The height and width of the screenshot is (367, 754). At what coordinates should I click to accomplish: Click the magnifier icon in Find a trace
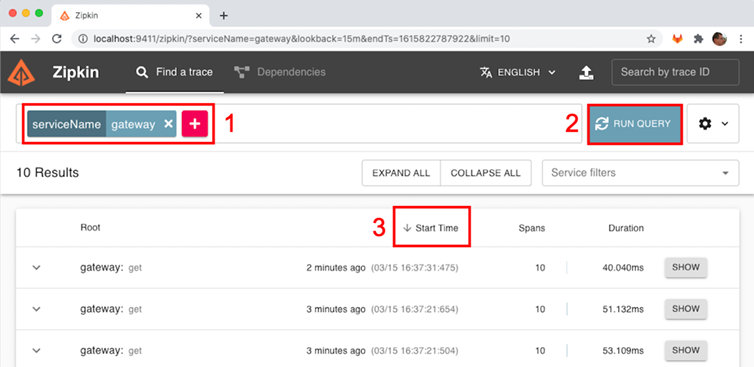[x=141, y=72]
